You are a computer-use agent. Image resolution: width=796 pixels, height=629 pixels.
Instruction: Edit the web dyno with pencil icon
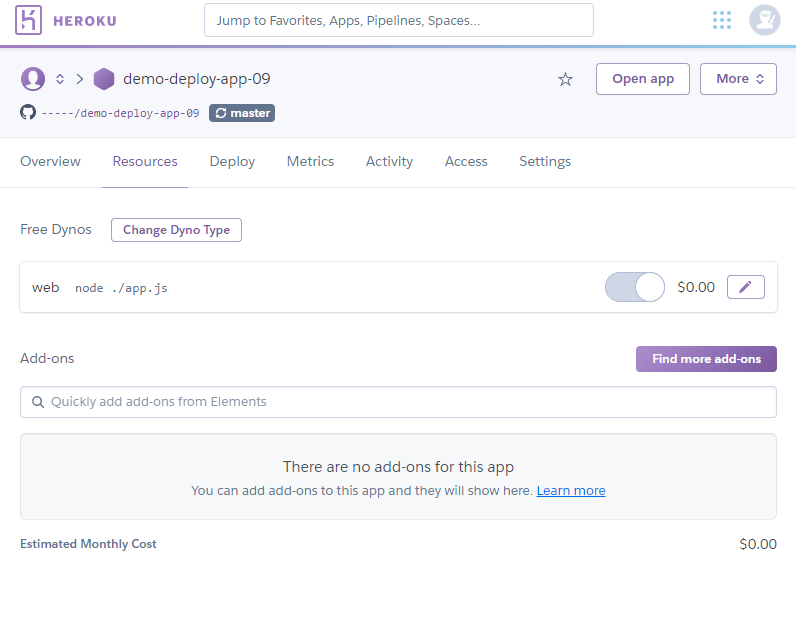point(745,287)
